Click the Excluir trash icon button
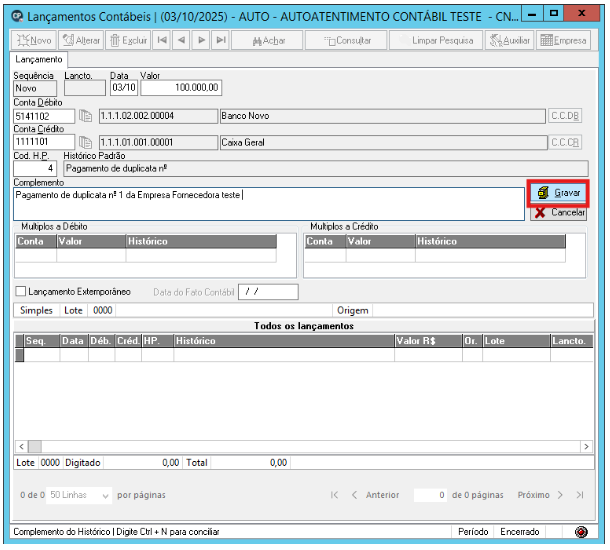Image resolution: width=610 pixels, height=550 pixels. 128,40
